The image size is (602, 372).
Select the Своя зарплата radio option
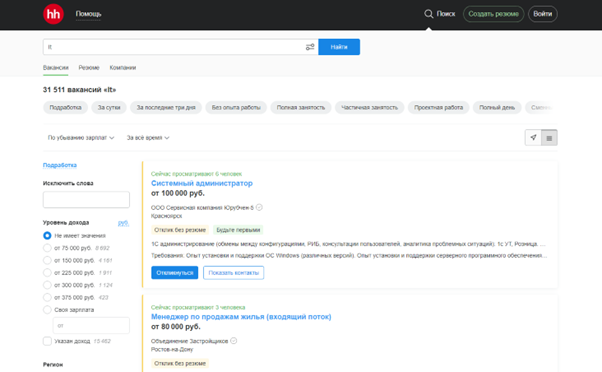47,309
